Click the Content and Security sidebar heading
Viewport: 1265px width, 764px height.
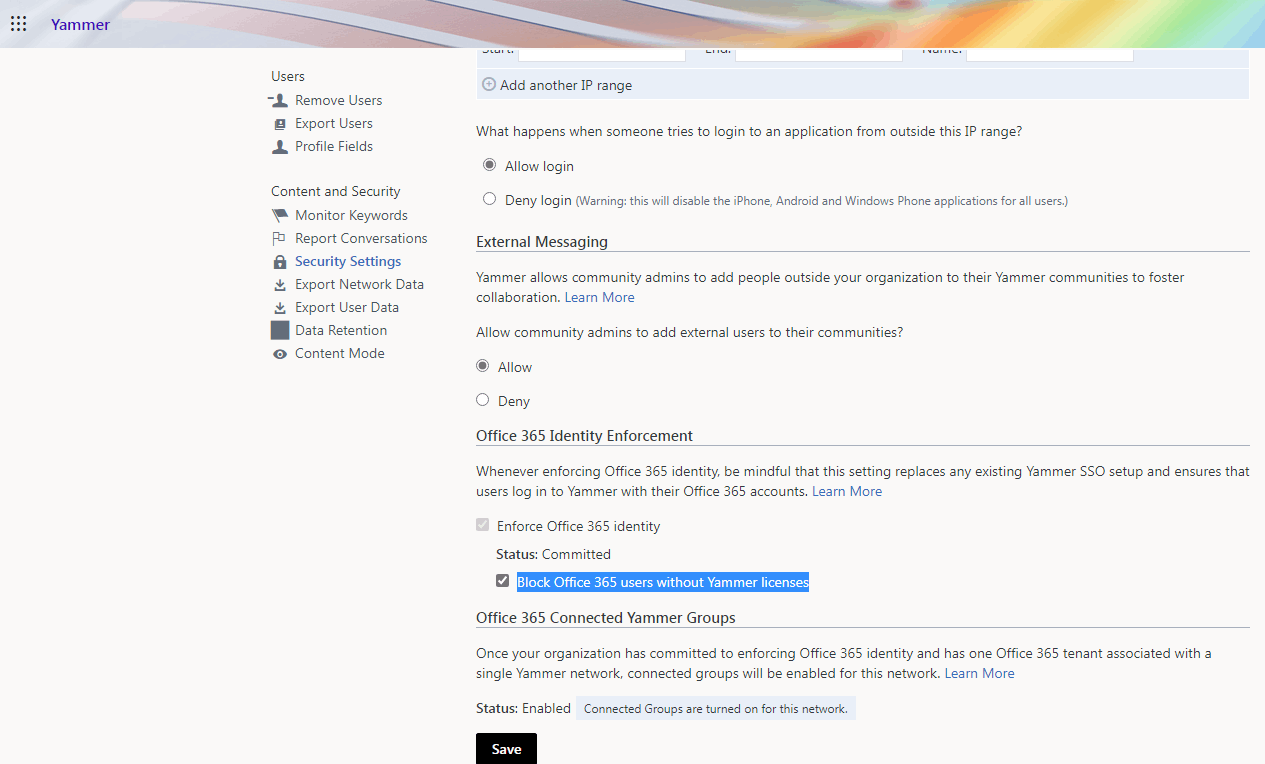pos(335,191)
